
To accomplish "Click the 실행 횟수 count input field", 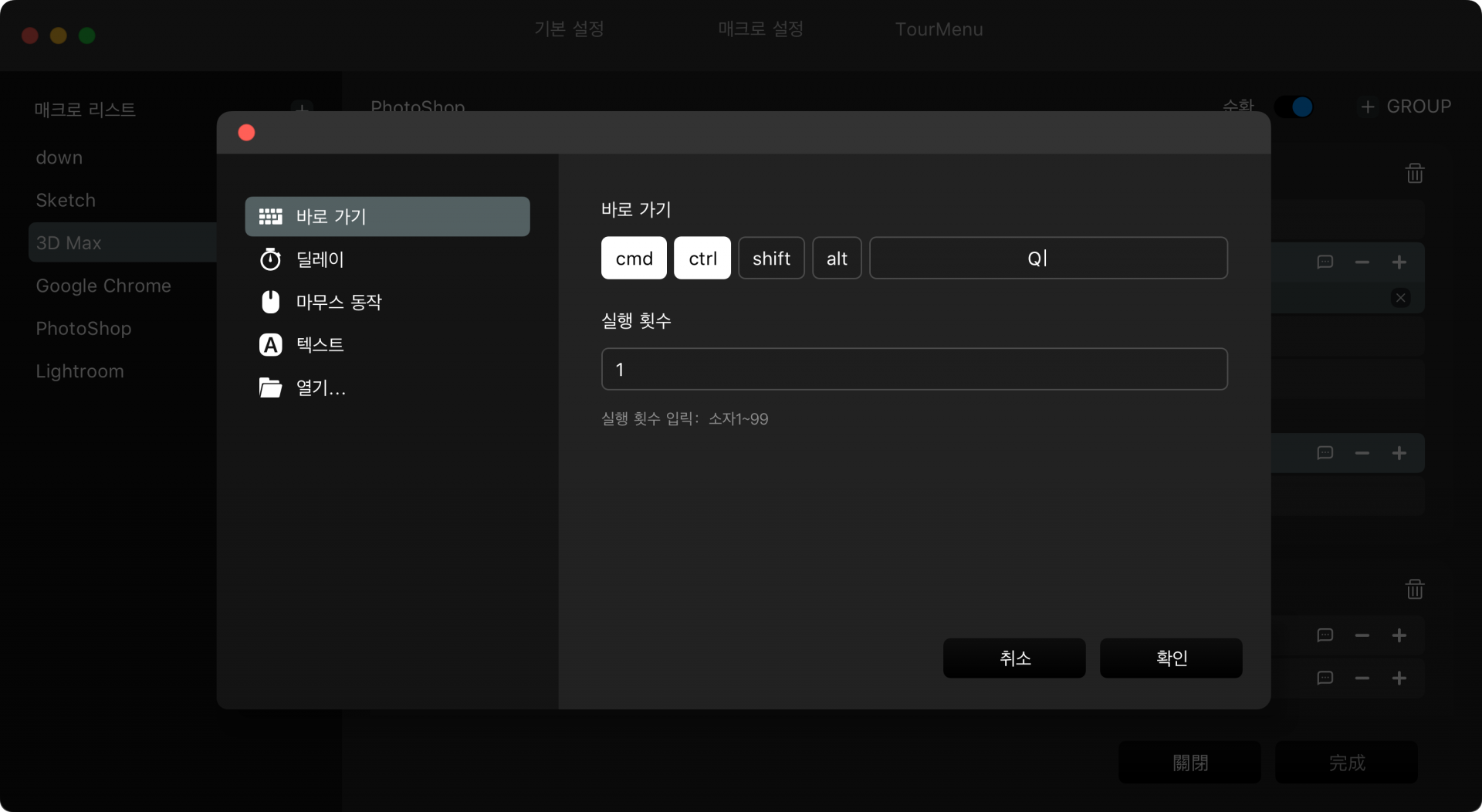I will click(914, 369).
